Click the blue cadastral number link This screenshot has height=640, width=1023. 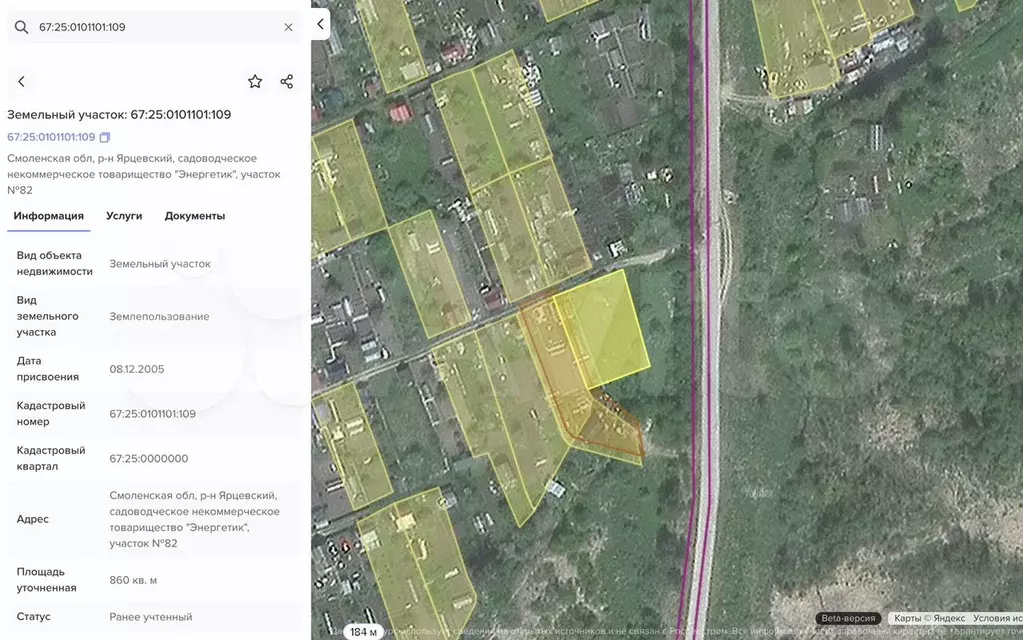click(x=51, y=138)
